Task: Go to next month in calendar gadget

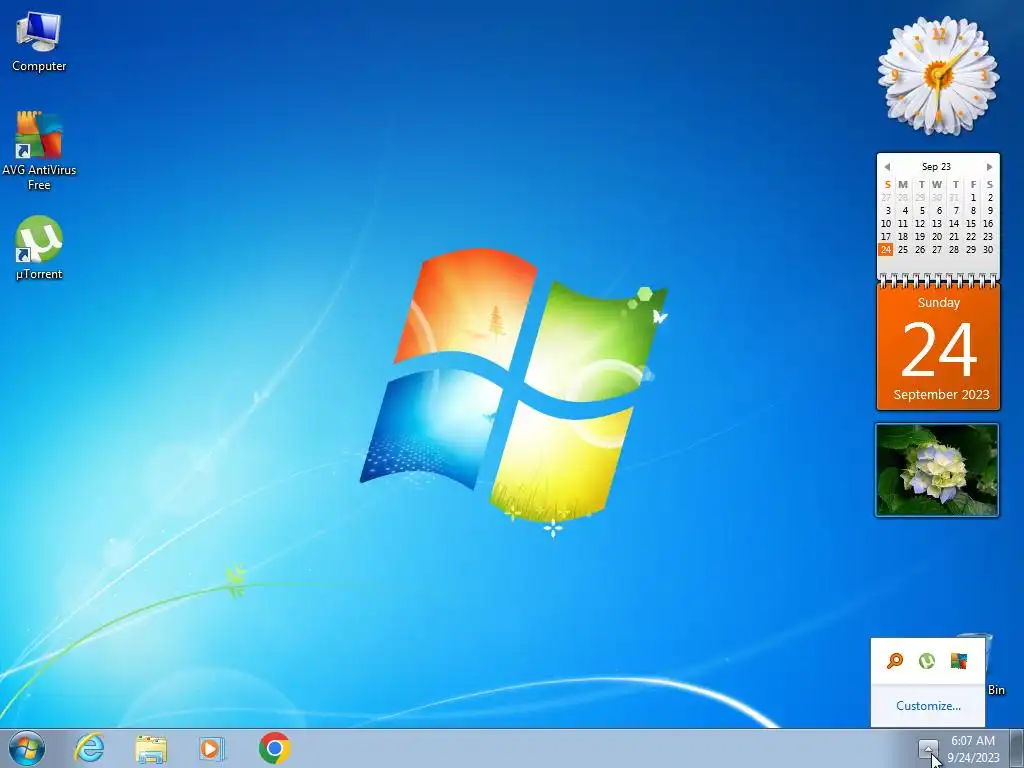Action: point(989,167)
